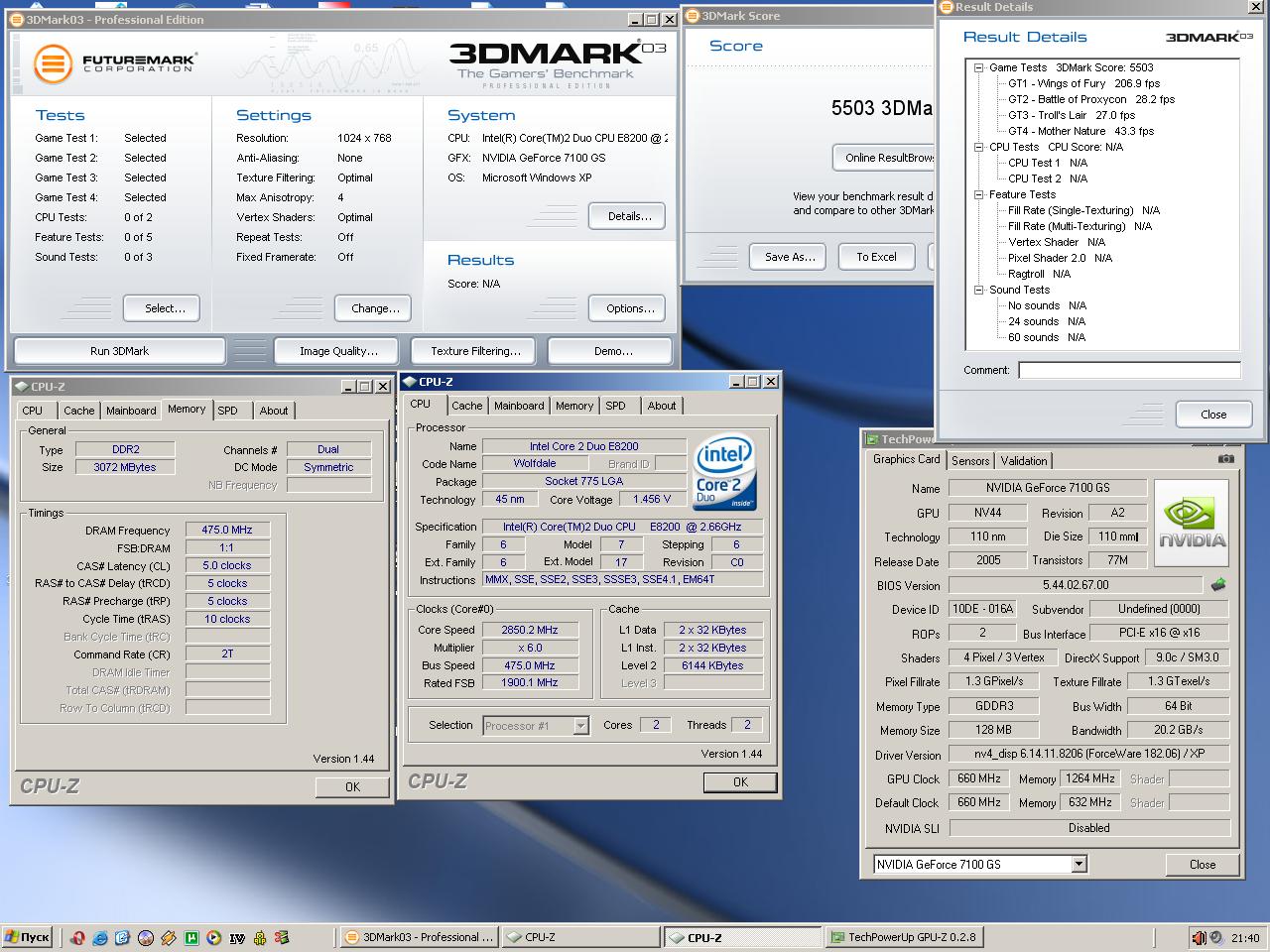1270x952 pixels.
Task: Click Change settings button
Action: coord(375,308)
